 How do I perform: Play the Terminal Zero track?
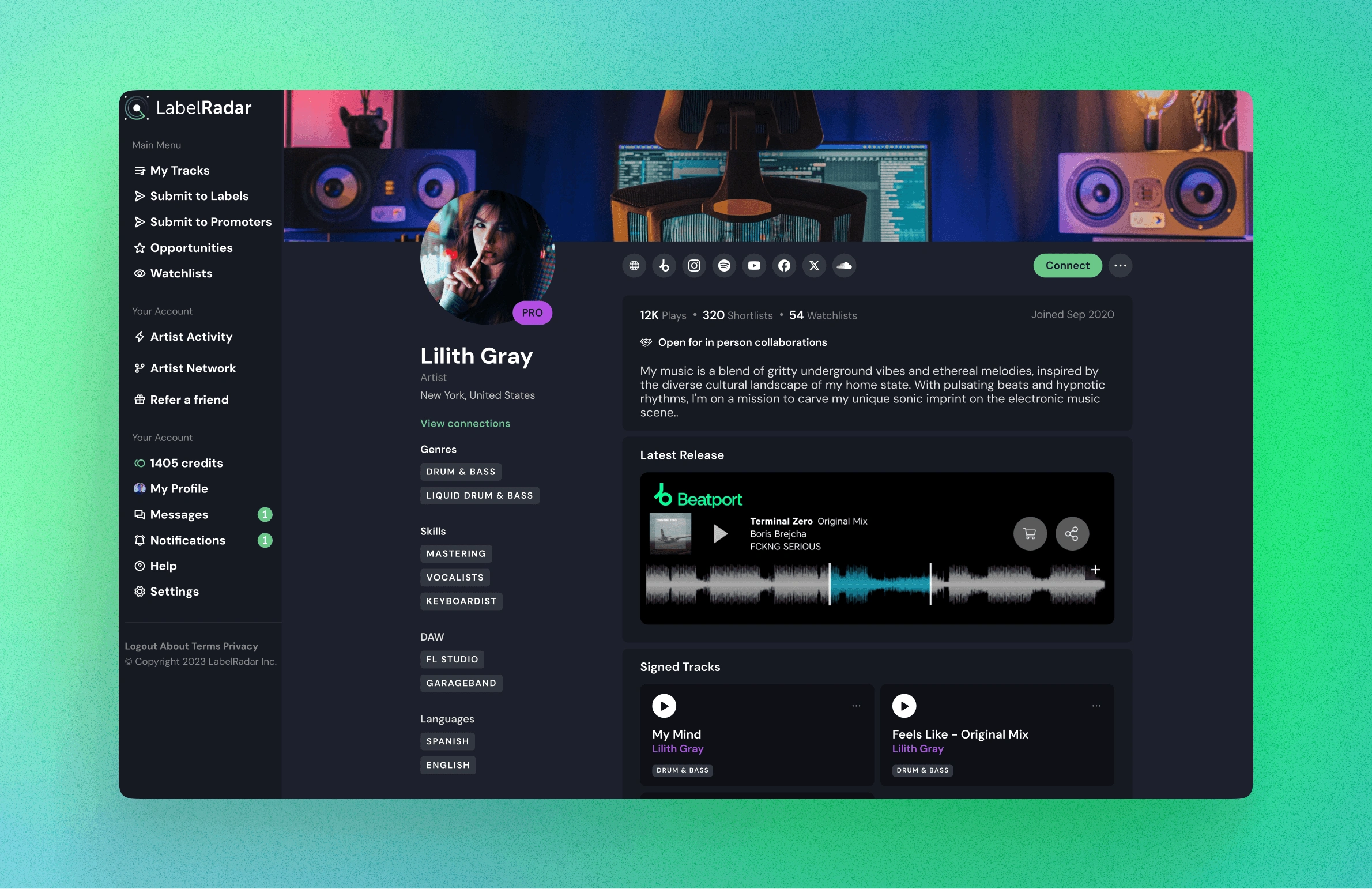(x=720, y=534)
